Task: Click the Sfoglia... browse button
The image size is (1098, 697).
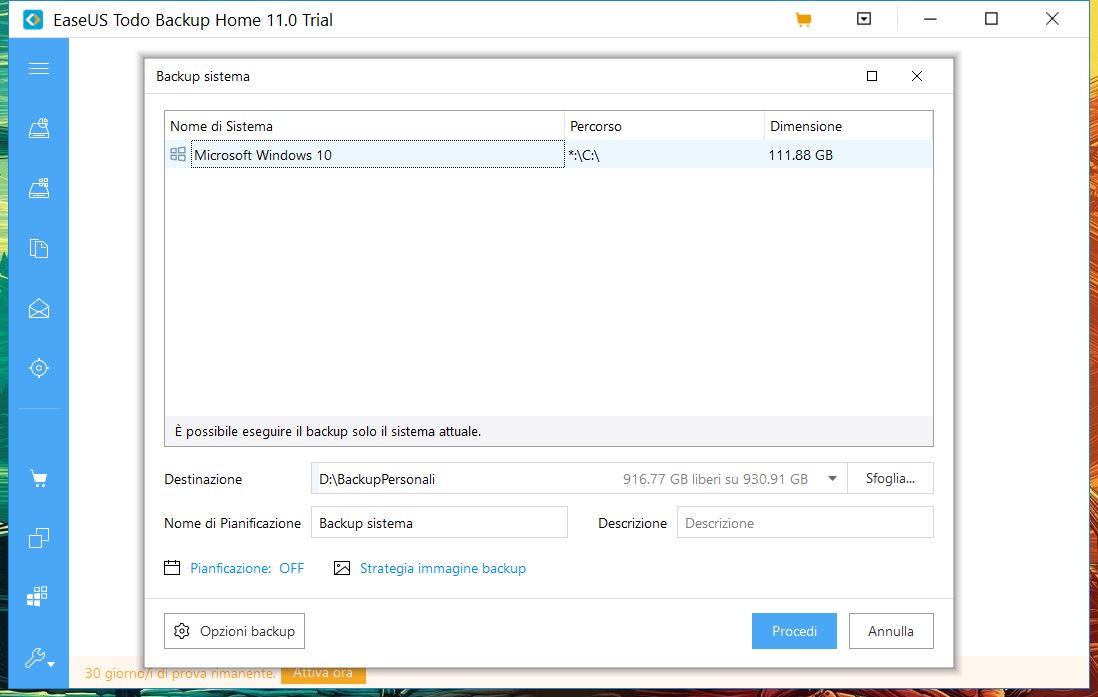Action: (890, 478)
